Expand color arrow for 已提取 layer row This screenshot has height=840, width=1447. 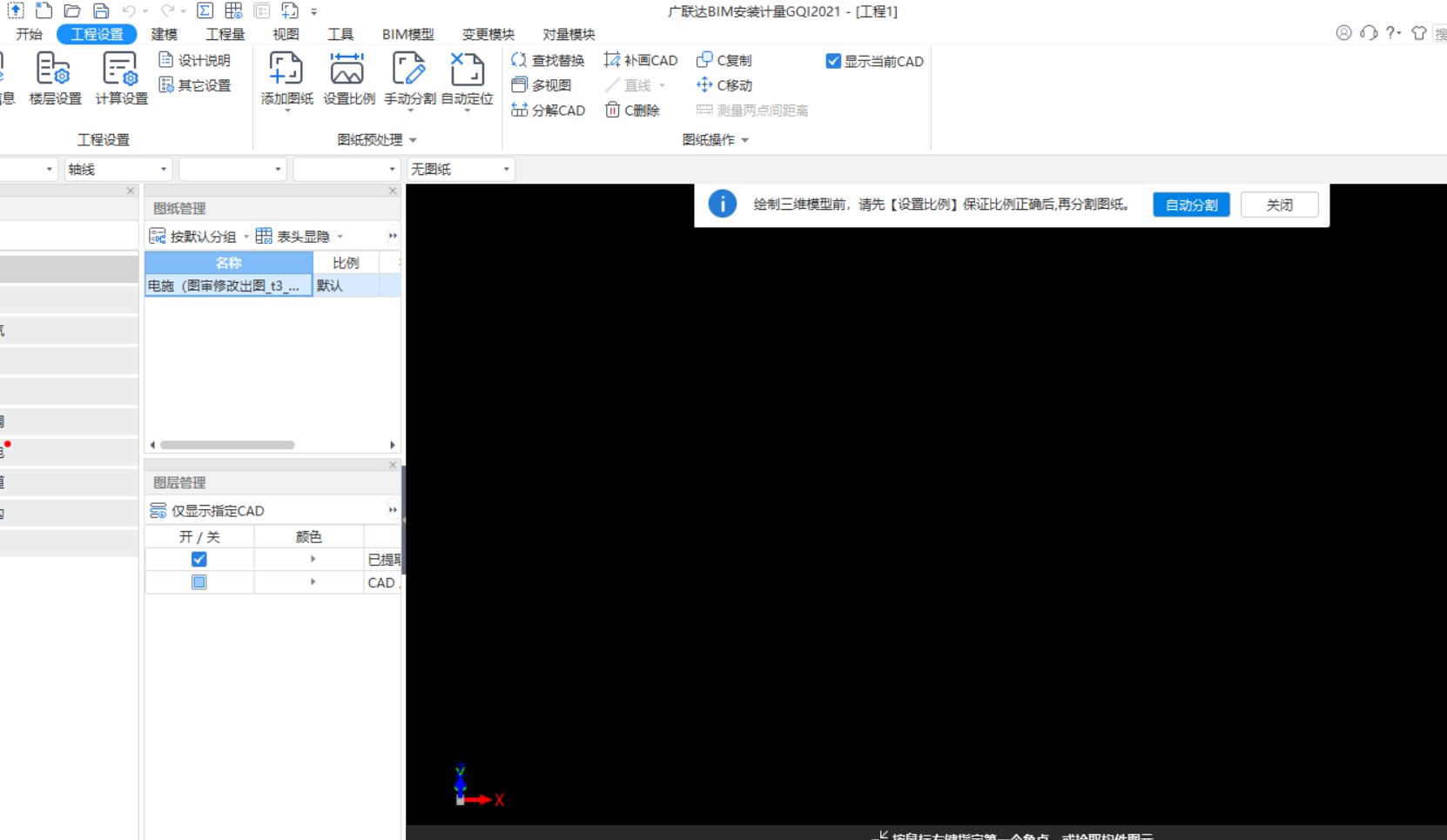click(313, 559)
